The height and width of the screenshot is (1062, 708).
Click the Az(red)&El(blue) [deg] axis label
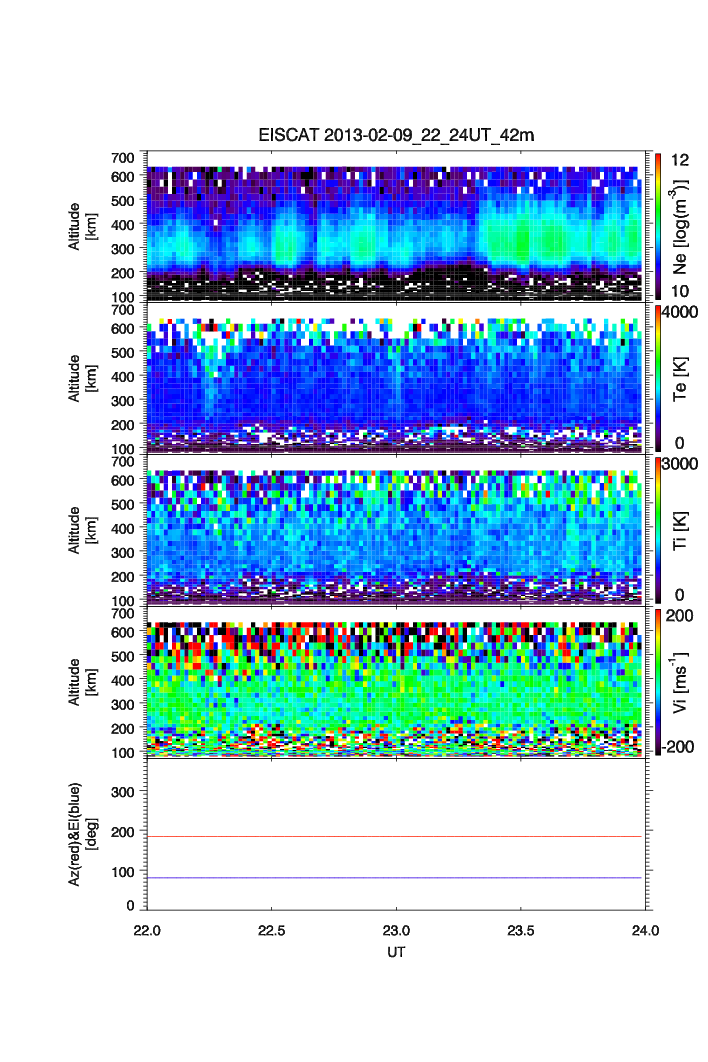click(83, 834)
